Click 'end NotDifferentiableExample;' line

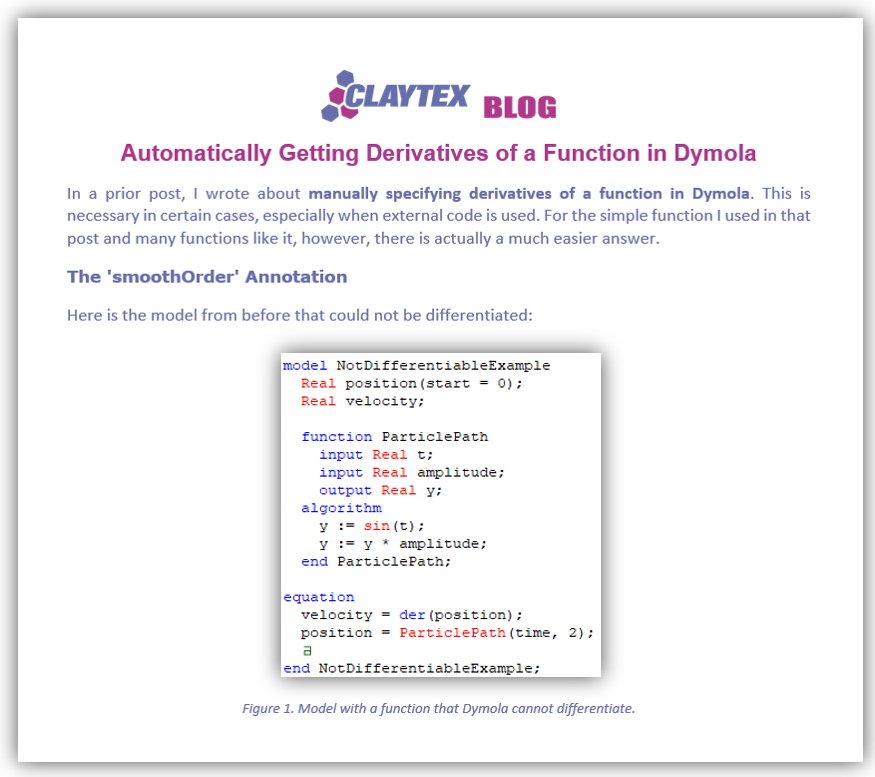point(412,668)
